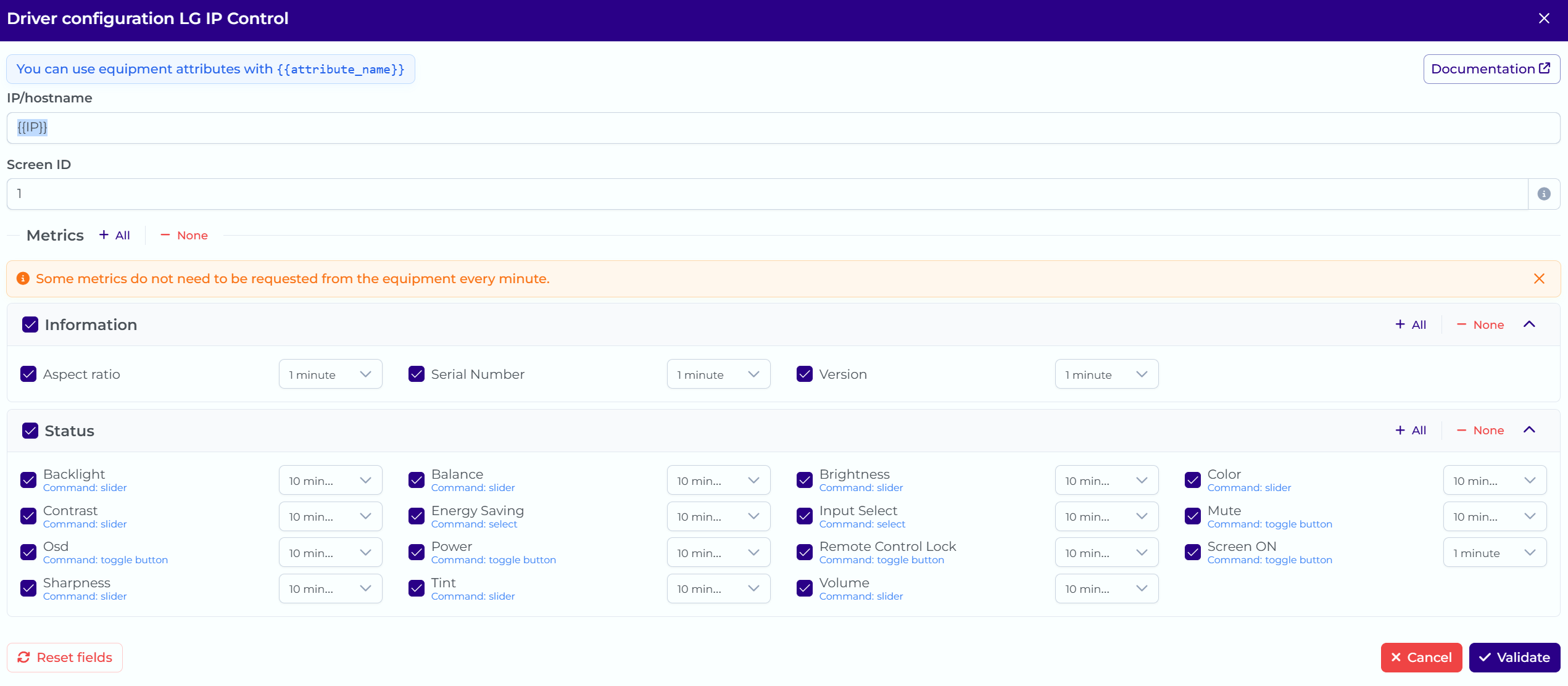The height and width of the screenshot is (686, 1568).
Task: Uncheck the Aspect ratio metric
Action: (x=28, y=374)
